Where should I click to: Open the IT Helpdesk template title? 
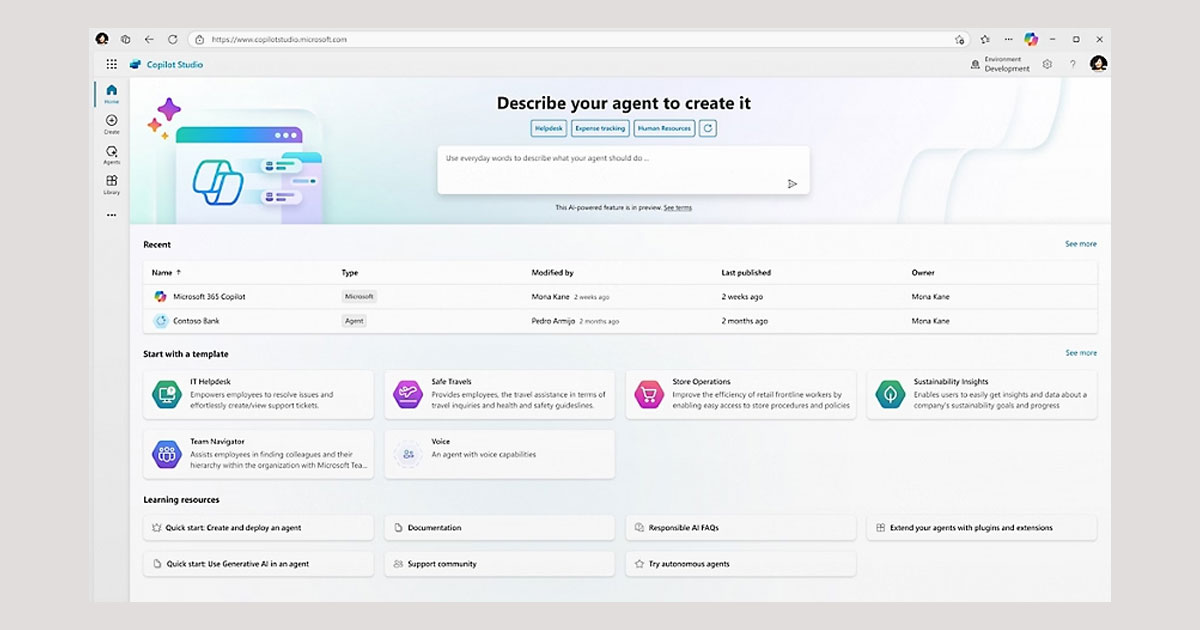click(x=211, y=382)
